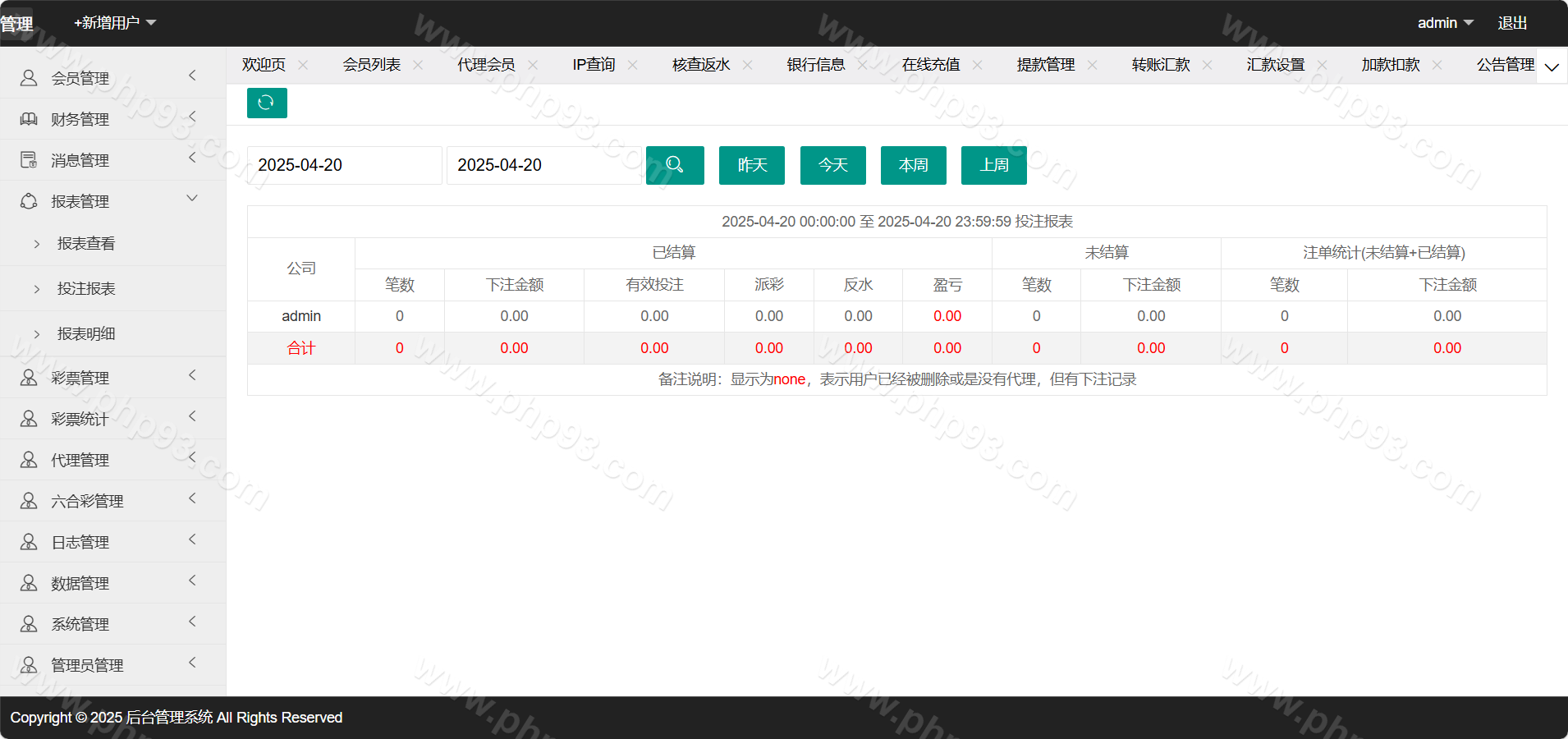Screen dimensions: 1568x739
Task: Click the start date input field
Action: click(x=344, y=165)
